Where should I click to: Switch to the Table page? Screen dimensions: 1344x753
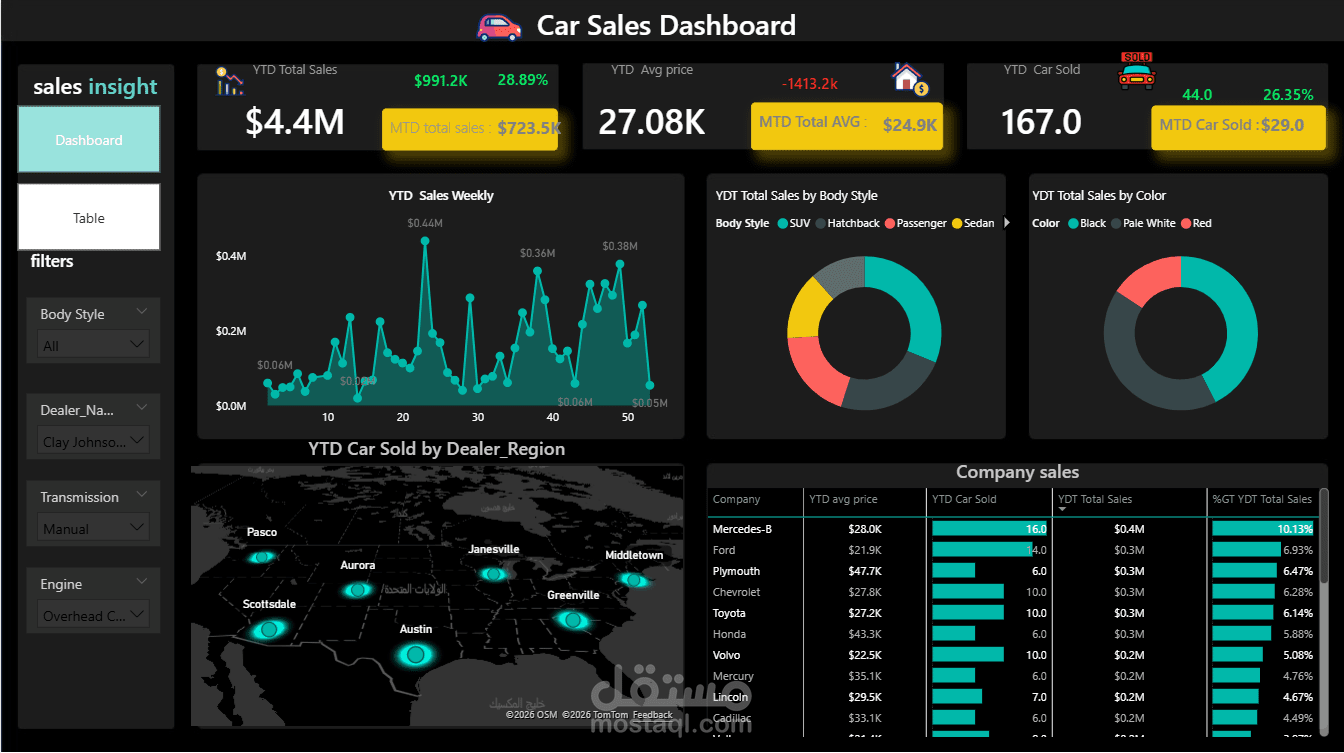[x=89, y=217]
